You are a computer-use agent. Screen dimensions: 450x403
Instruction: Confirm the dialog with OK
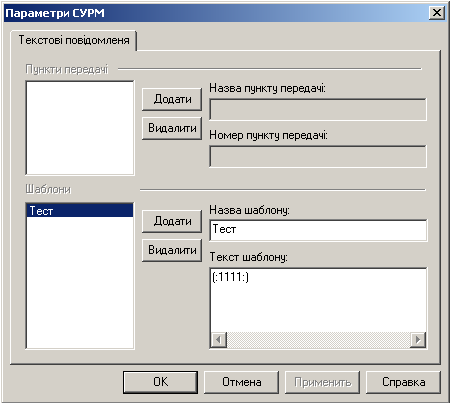tap(160, 382)
